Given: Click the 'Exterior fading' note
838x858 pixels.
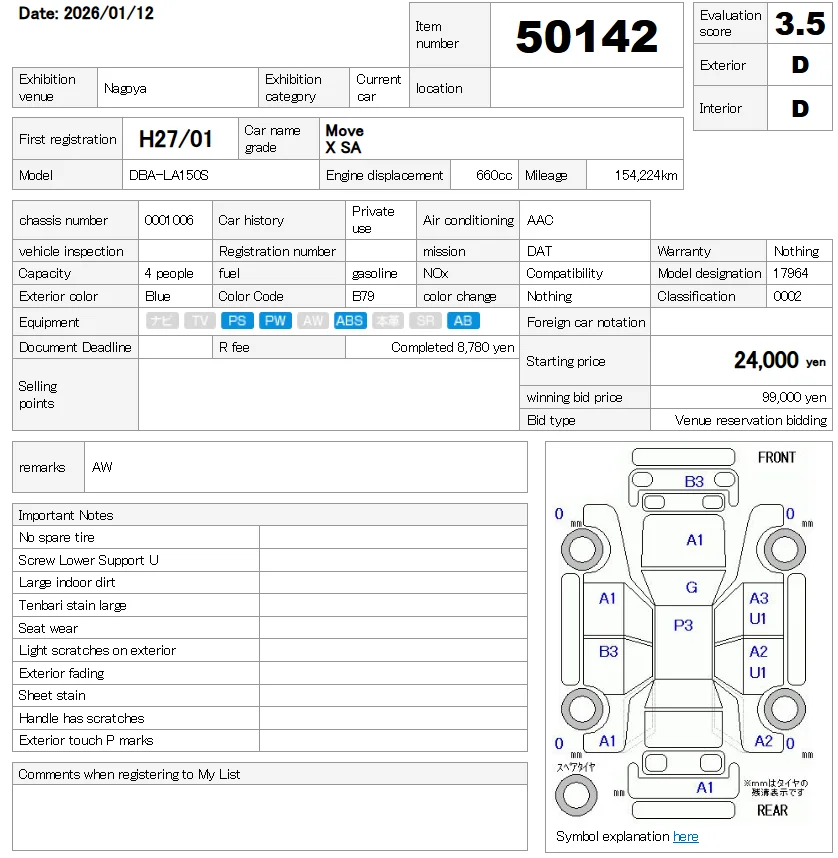Looking at the screenshot, I should [x=61, y=673].
